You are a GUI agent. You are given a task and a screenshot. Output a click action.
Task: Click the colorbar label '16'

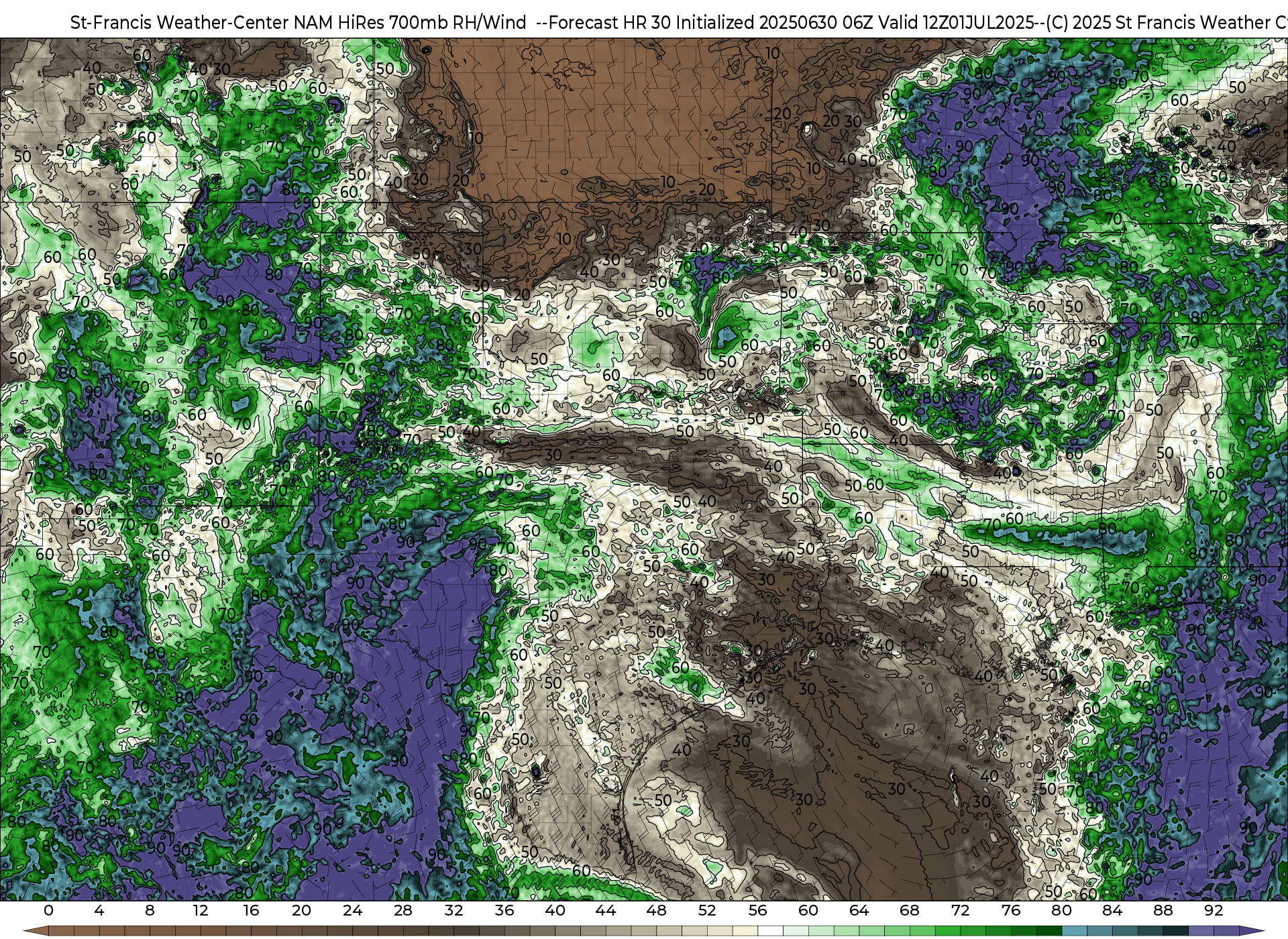[x=251, y=910]
